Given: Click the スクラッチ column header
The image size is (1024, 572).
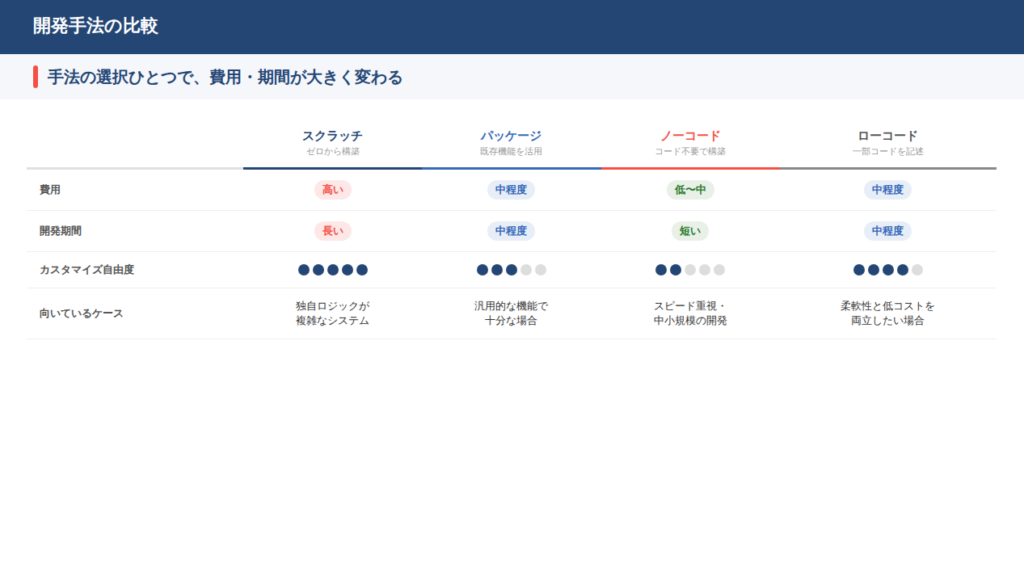Looking at the screenshot, I should coord(332,136).
